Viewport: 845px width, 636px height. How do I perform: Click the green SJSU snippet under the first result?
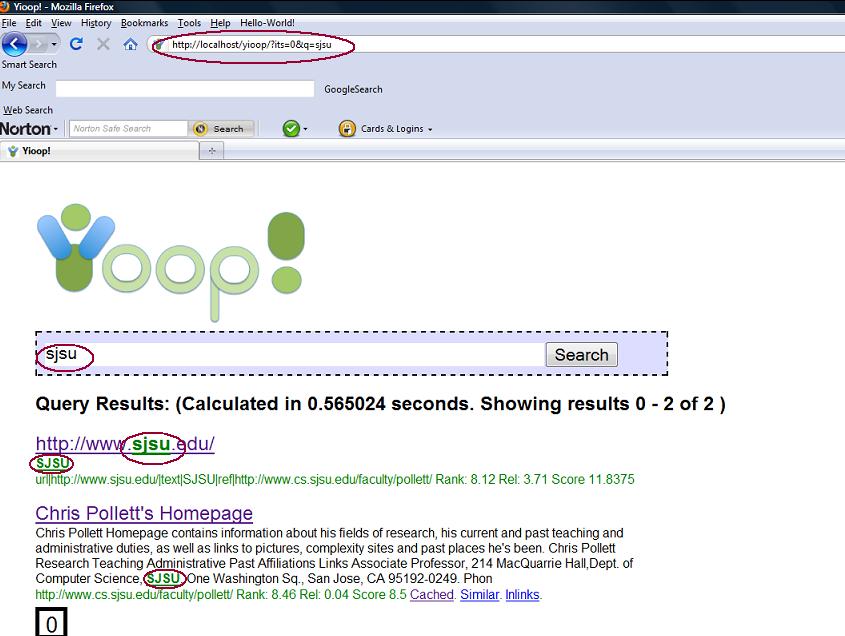(52, 463)
